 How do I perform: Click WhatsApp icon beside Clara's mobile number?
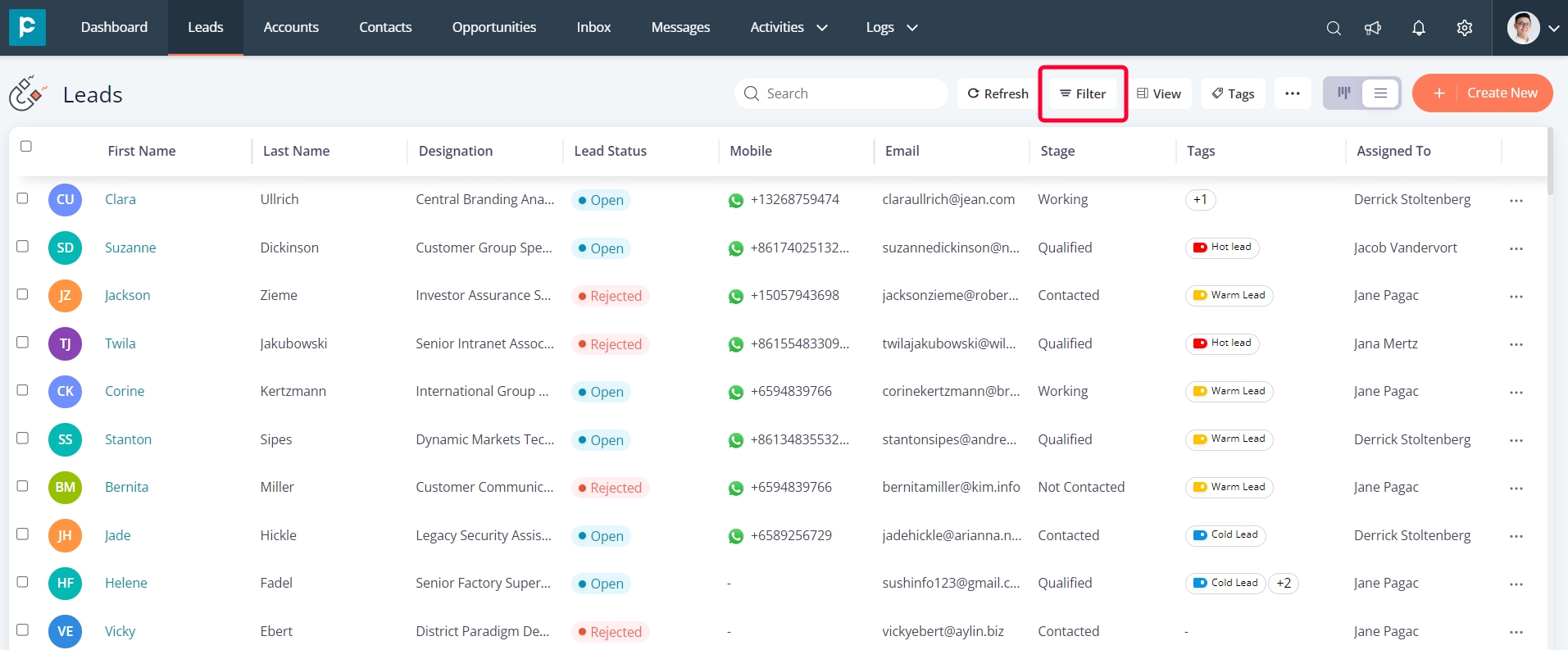[x=736, y=200]
